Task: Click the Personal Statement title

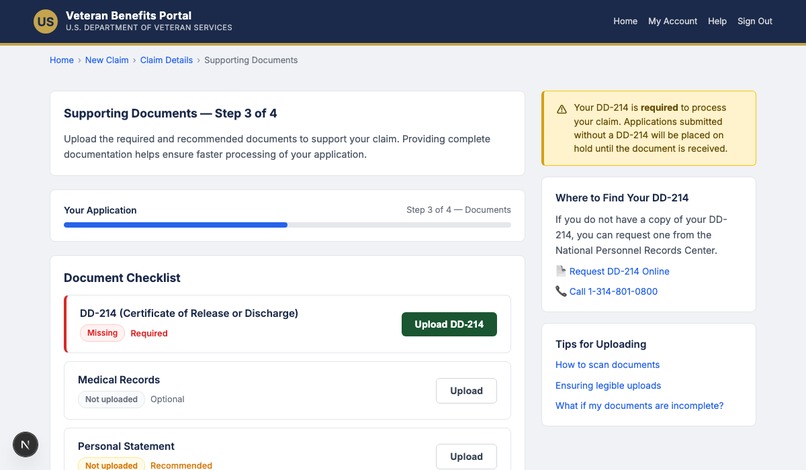Action: pos(126,446)
